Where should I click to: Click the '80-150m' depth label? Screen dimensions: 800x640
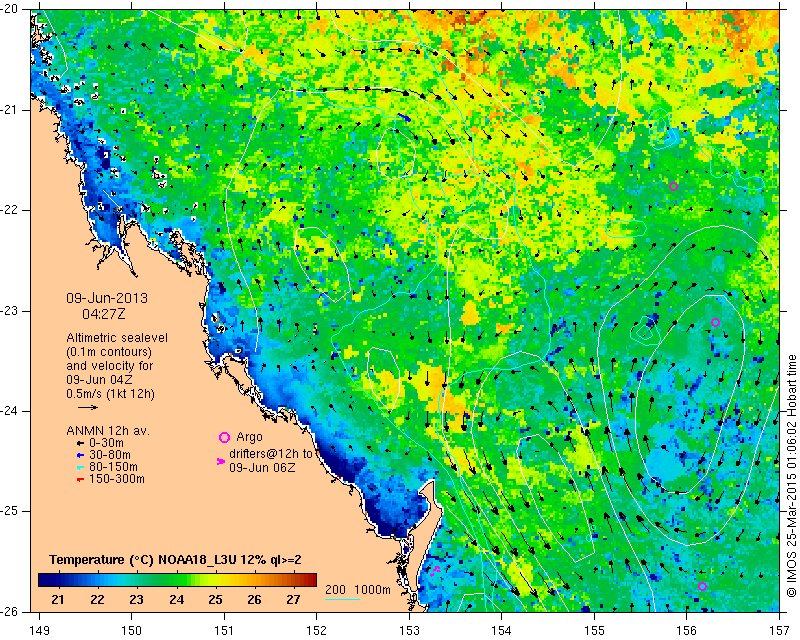tap(113, 467)
